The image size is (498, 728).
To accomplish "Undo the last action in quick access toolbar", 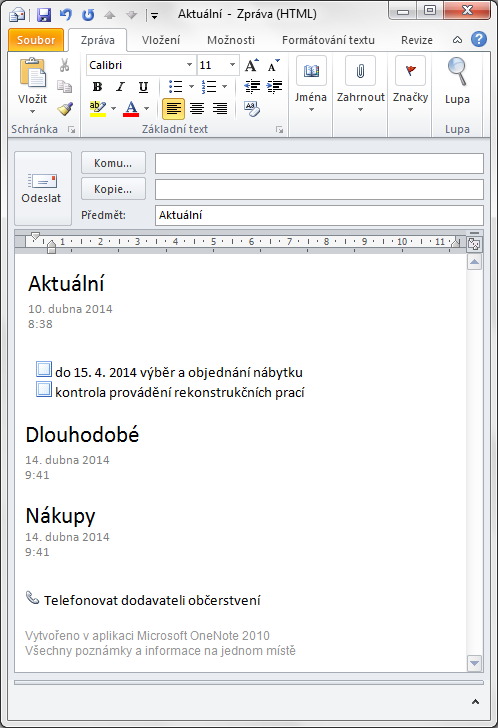I will (x=65, y=15).
